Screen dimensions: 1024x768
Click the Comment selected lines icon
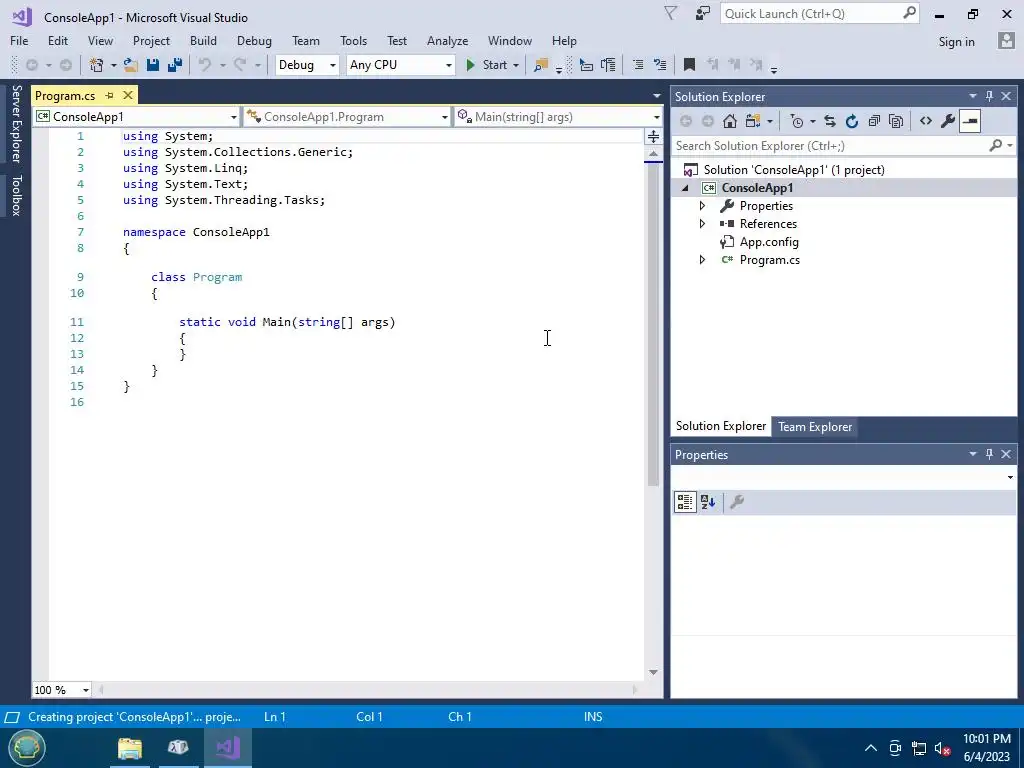(x=638, y=65)
